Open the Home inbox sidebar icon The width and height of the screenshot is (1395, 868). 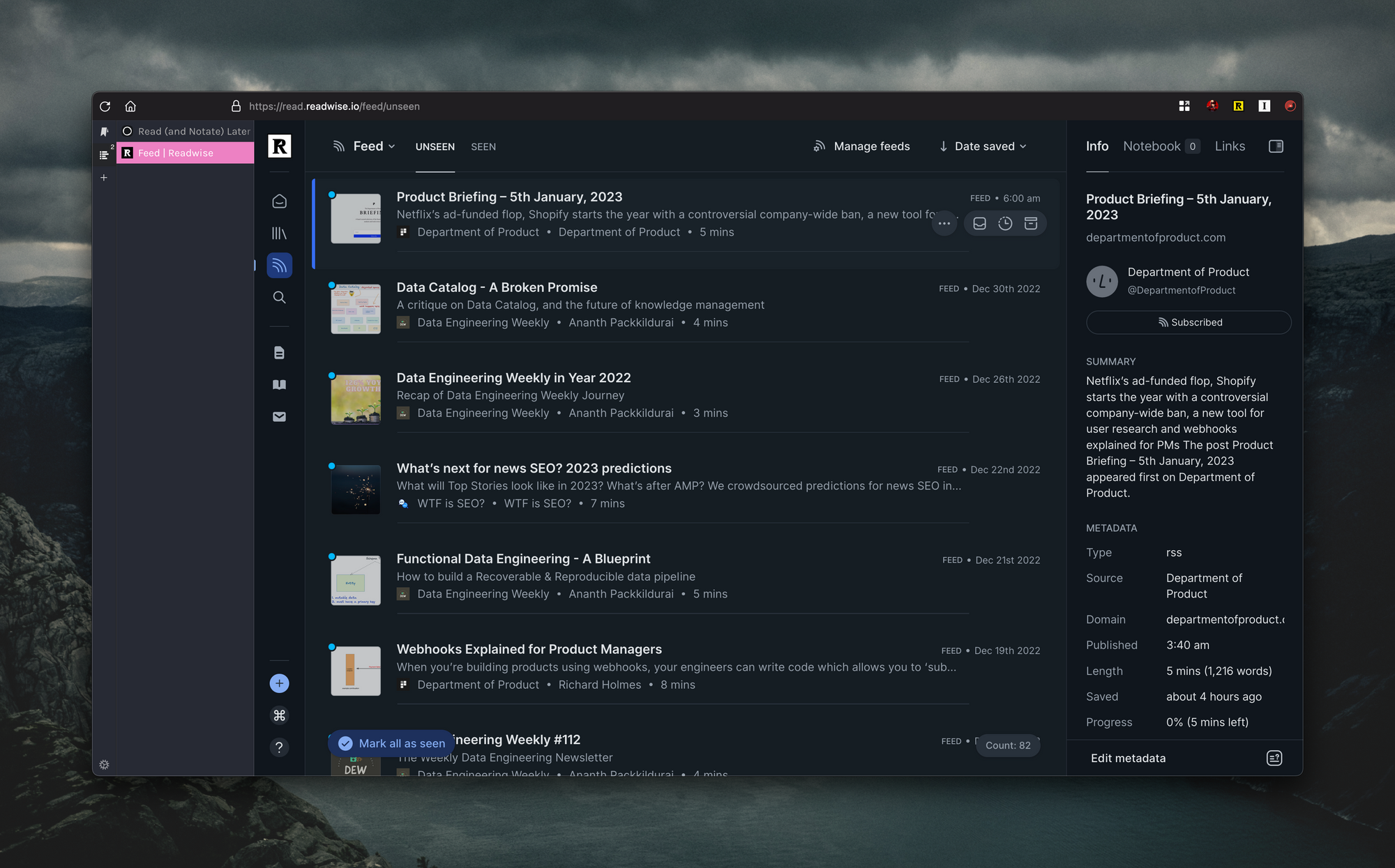[x=279, y=201]
